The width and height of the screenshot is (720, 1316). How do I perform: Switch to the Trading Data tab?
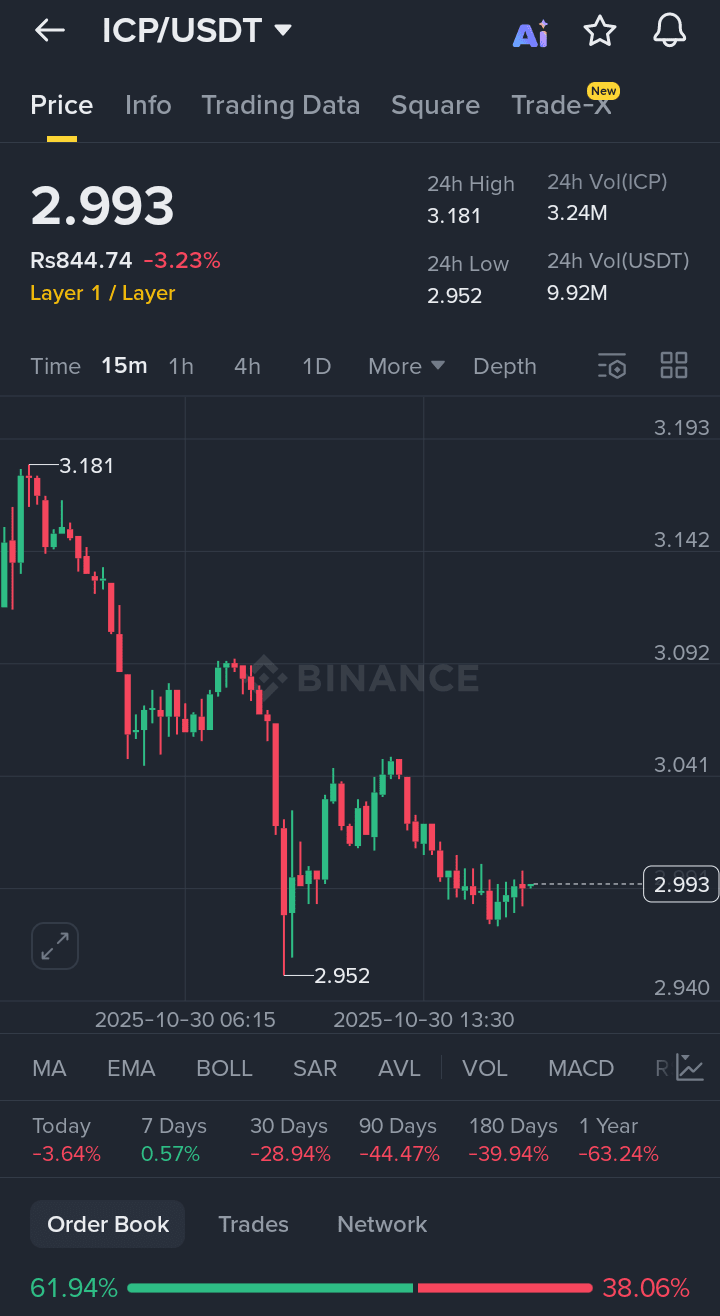click(280, 105)
